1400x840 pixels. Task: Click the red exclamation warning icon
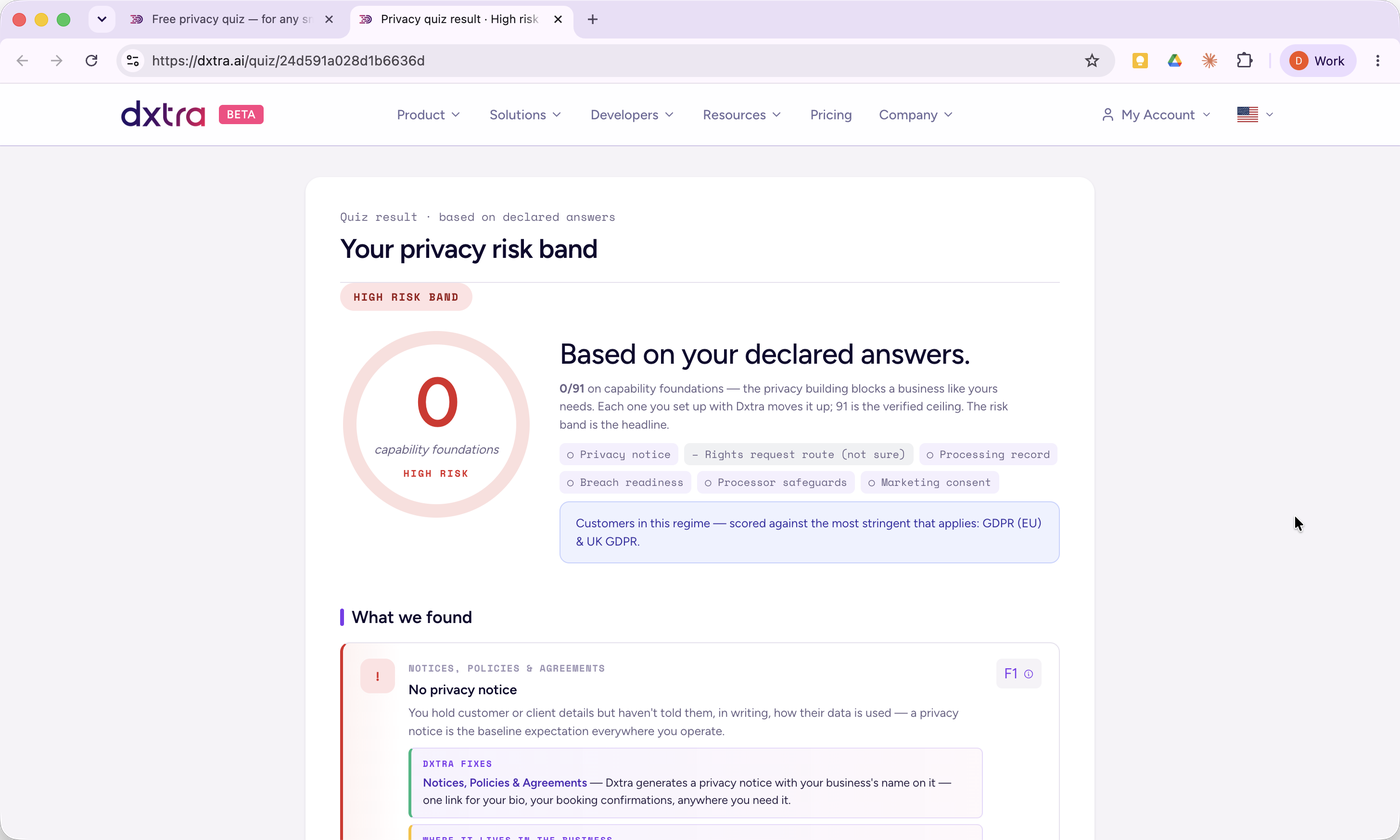[377, 676]
